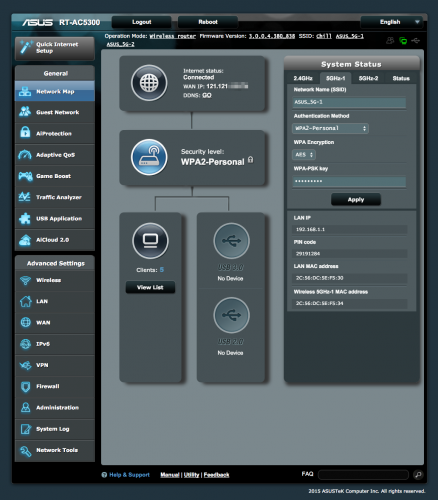The image size is (438, 500).
Task: Click the Clients computer monitor icon
Action: 150,241
